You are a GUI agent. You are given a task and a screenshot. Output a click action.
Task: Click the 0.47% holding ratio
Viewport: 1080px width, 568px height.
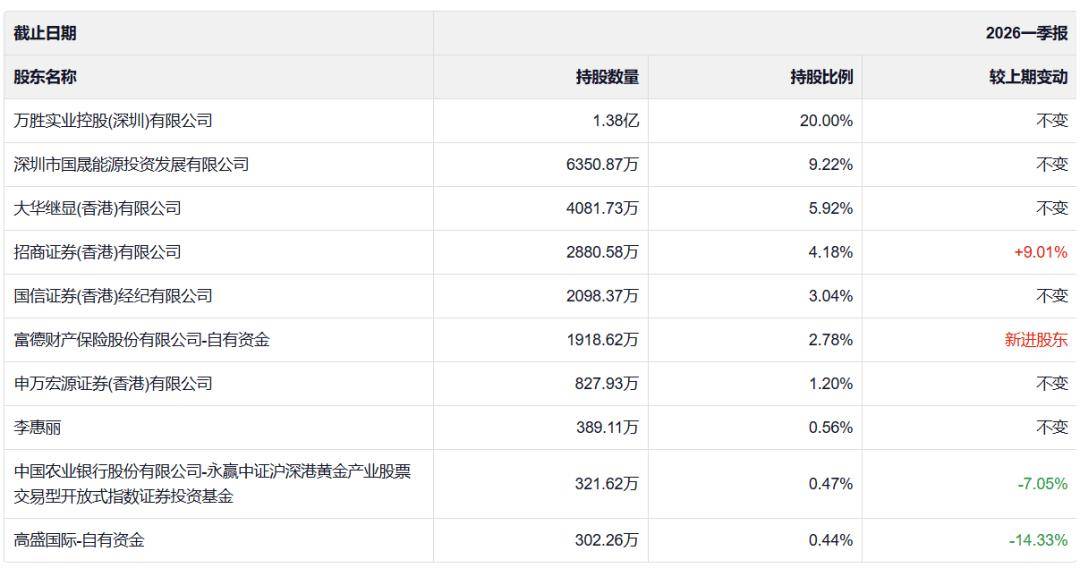click(x=831, y=484)
